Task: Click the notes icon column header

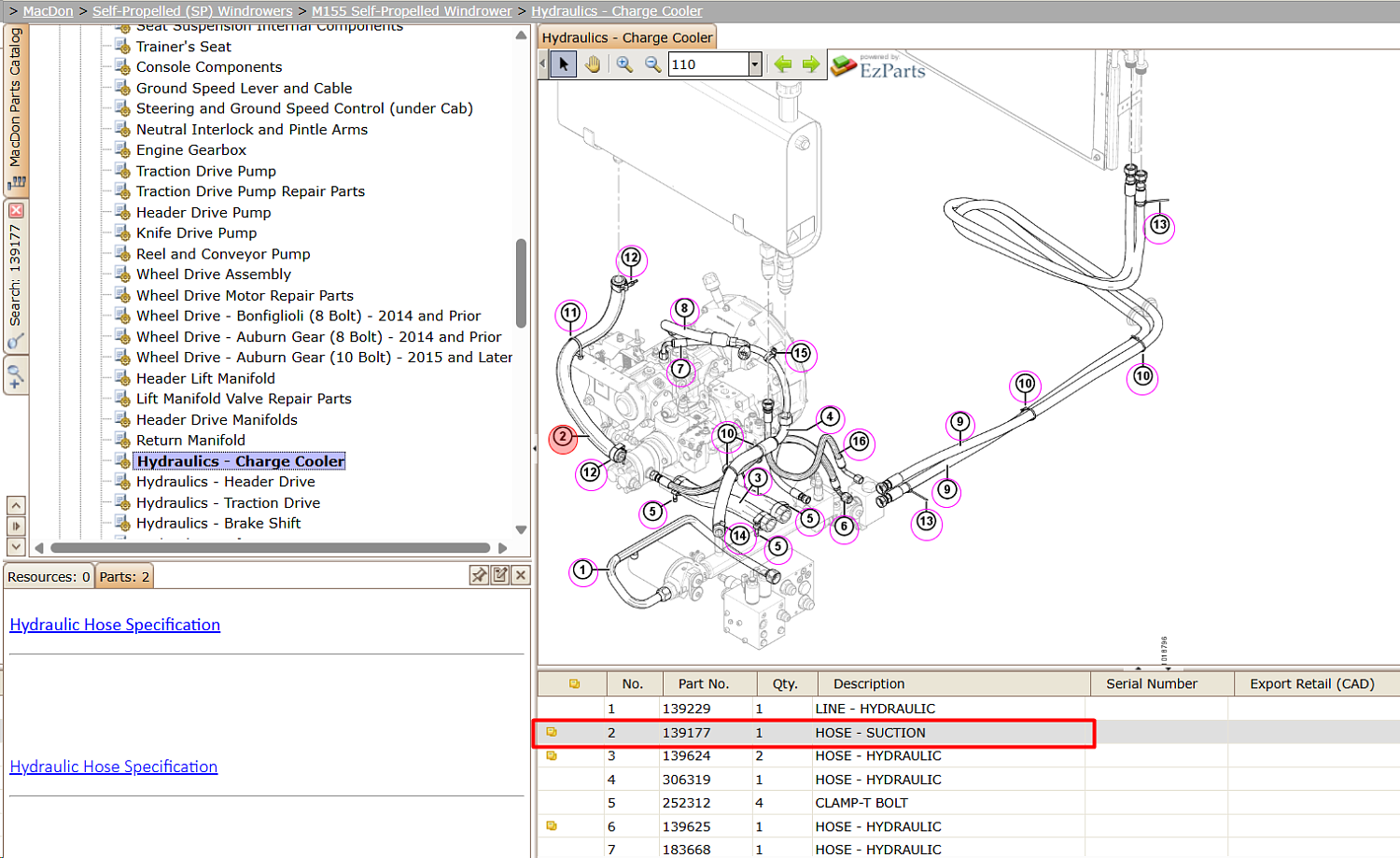Action: pyautogui.click(x=573, y=684)
